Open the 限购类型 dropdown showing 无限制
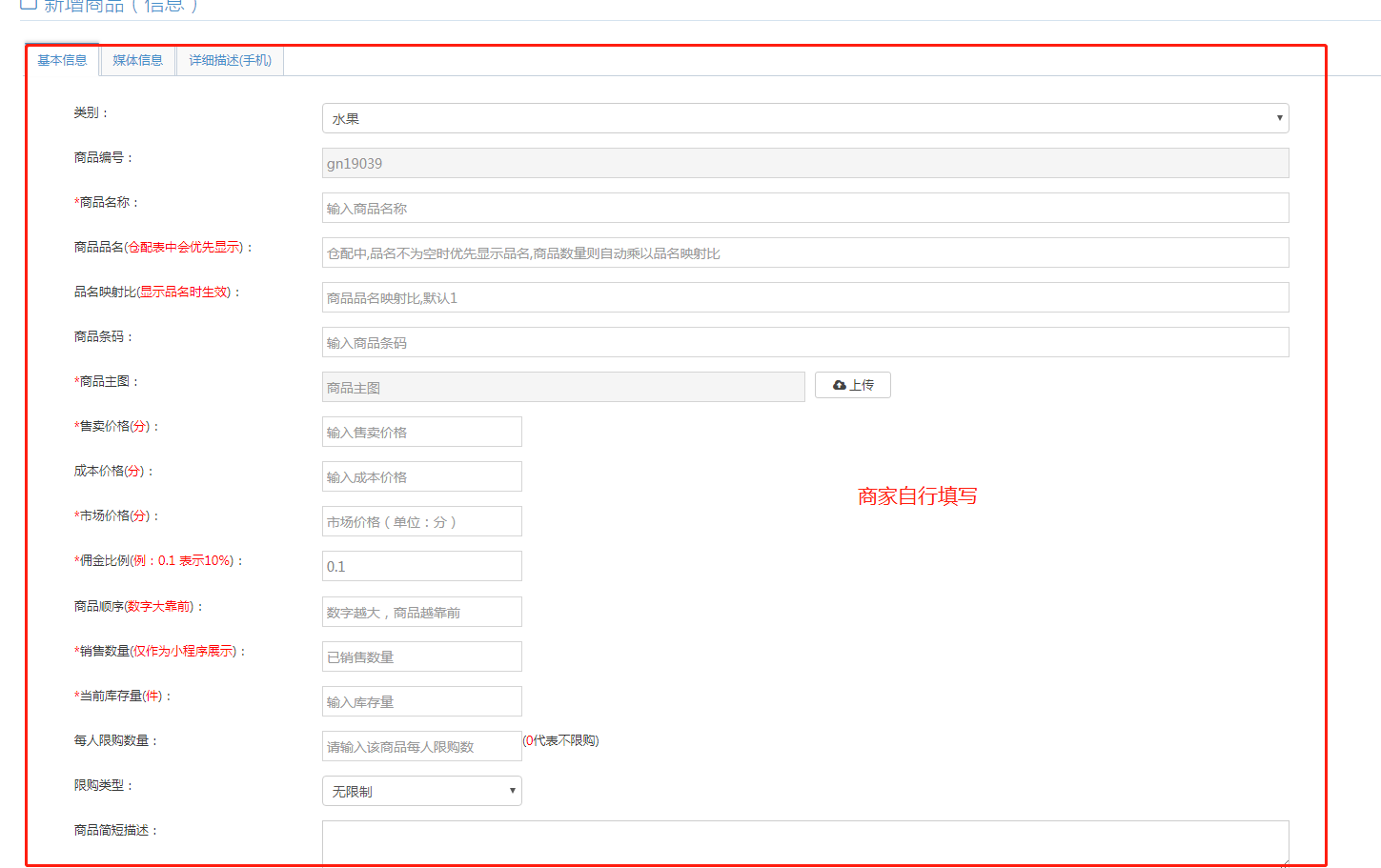The height and width of the screenshot is (868, 1381). click(422, 791)
